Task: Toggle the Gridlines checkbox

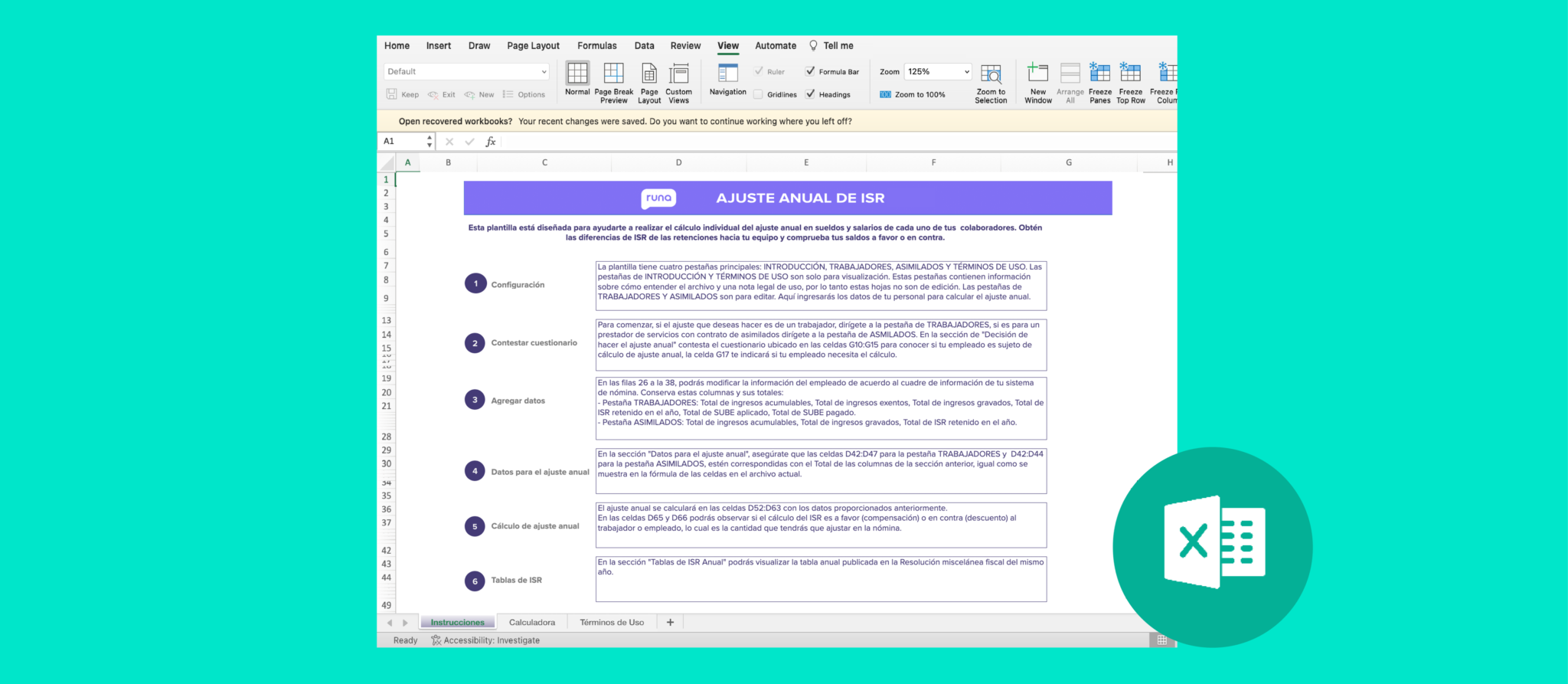Action: tap(758, 94)
